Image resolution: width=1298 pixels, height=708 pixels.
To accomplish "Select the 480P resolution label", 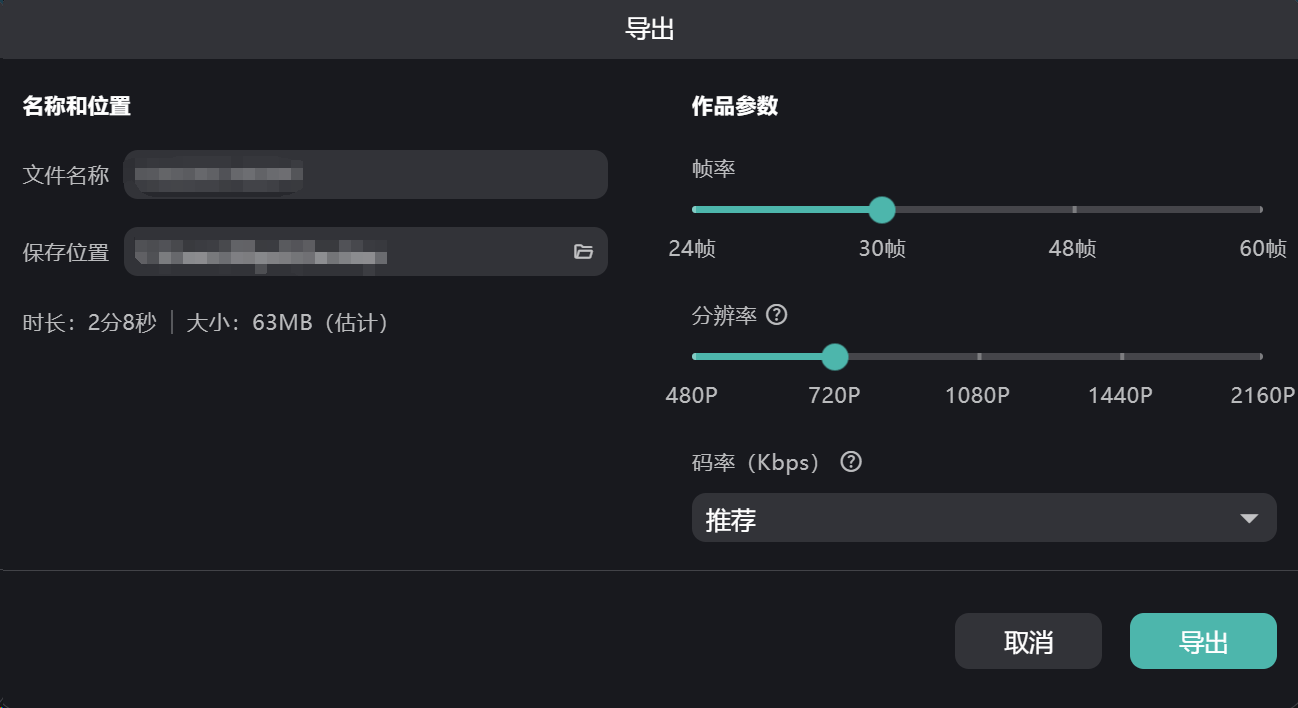I will [692, 396].
